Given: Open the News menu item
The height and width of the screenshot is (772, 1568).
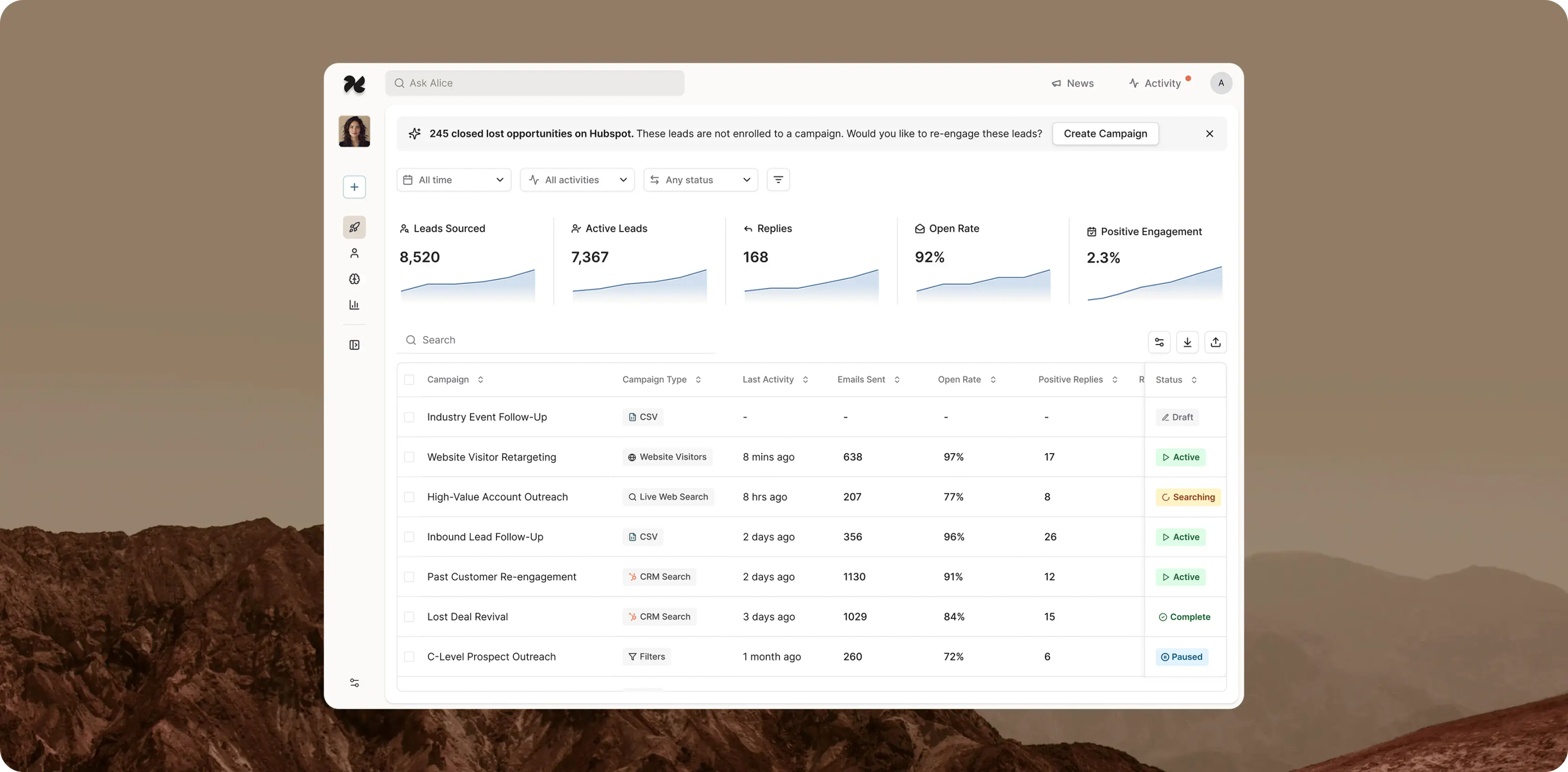Looking at the screenshot, I should pos(1073,83).
